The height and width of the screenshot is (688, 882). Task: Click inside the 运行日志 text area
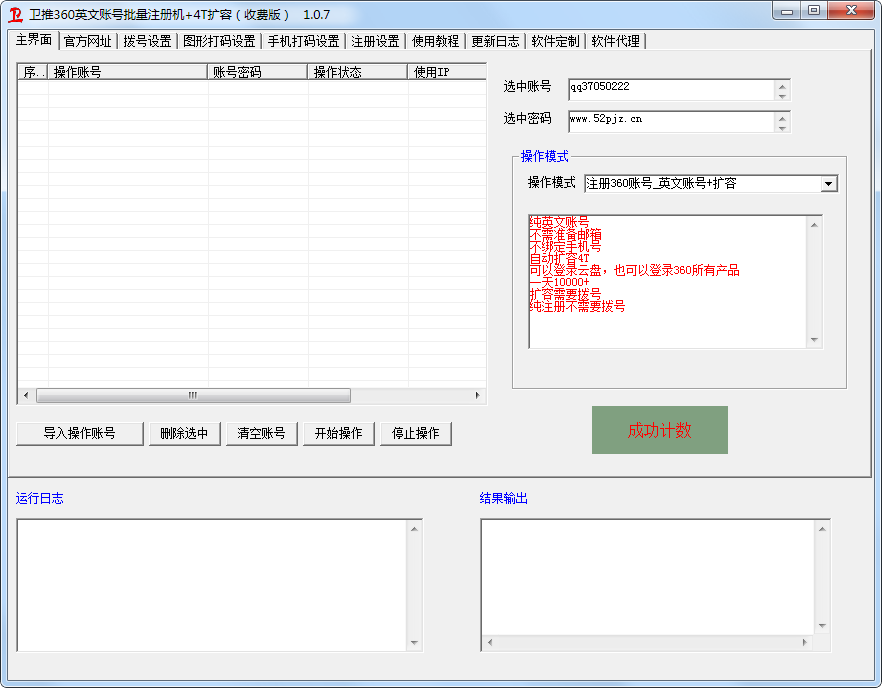[210, 584]
